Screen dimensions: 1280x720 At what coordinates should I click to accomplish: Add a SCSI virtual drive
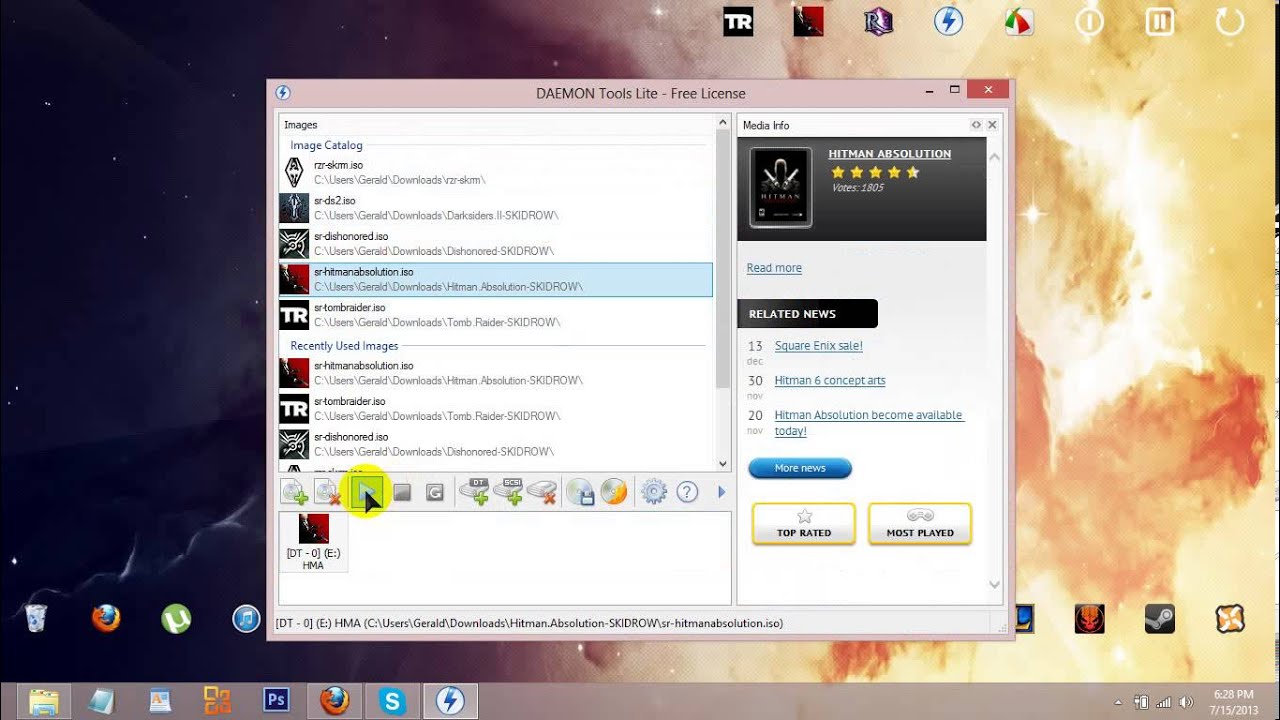pos(508,492)
